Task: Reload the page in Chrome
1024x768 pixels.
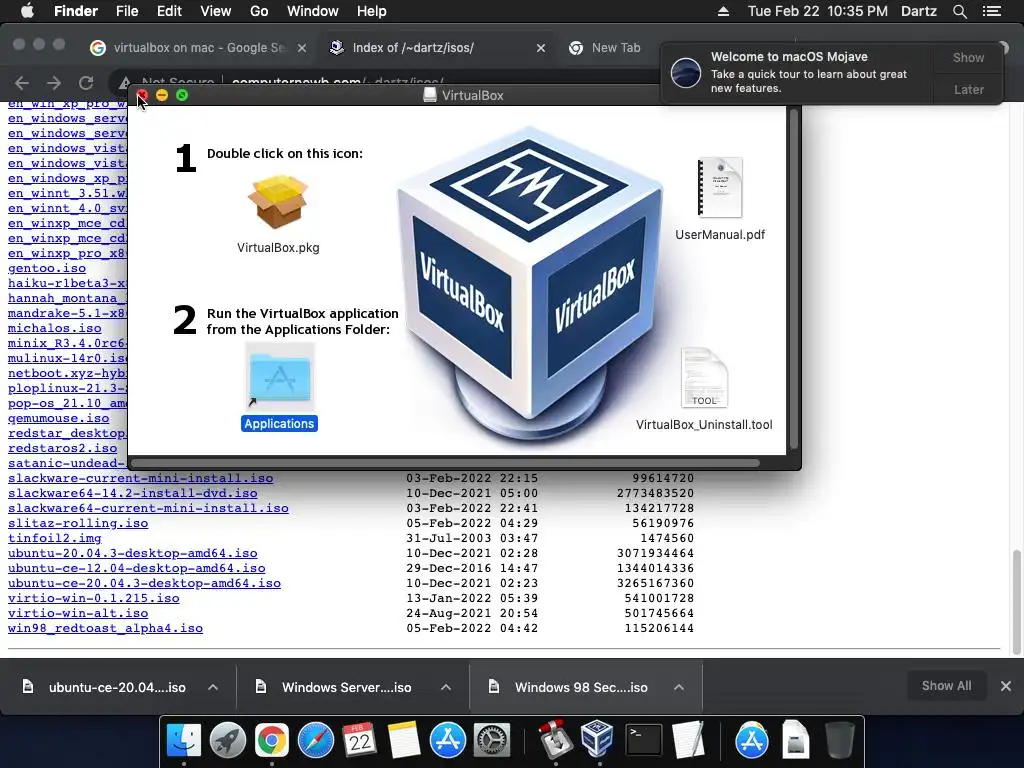Action: [x=86, y=83]
